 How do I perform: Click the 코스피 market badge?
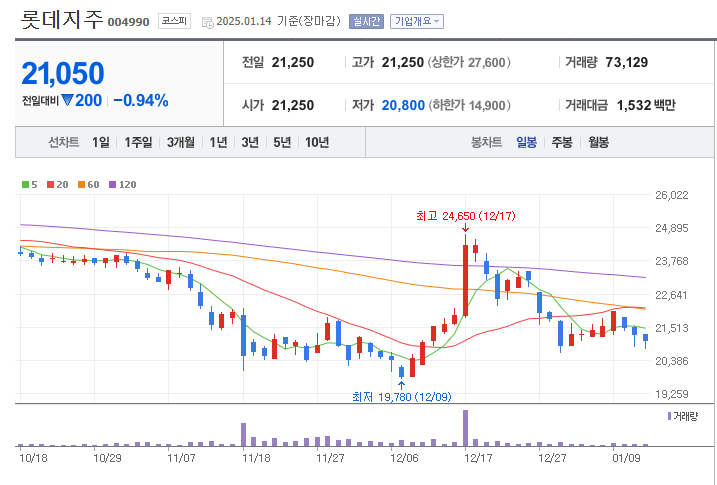pyautogui.click(x=174, y=21)
